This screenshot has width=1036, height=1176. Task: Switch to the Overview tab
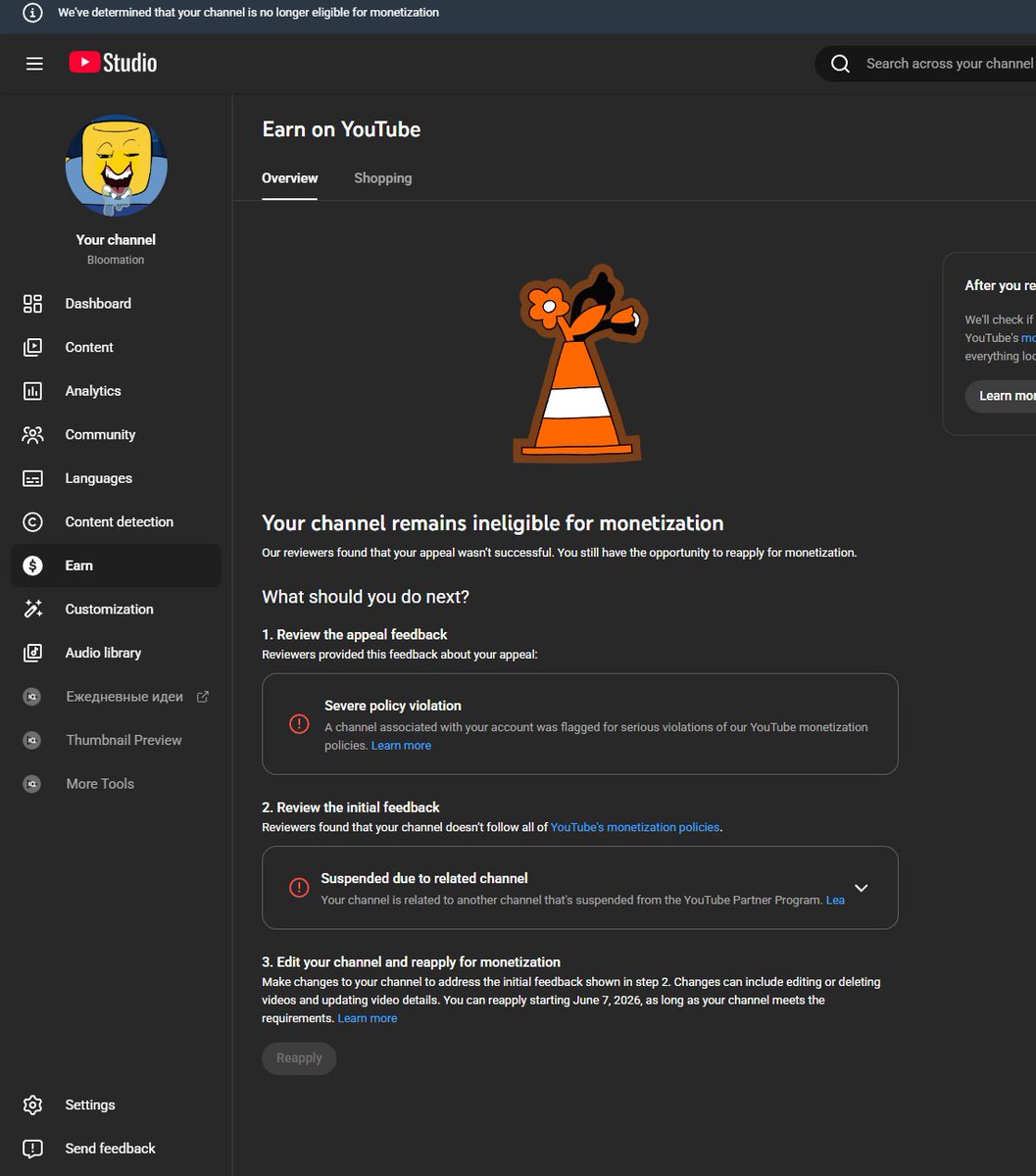click(x=289, y=178)
